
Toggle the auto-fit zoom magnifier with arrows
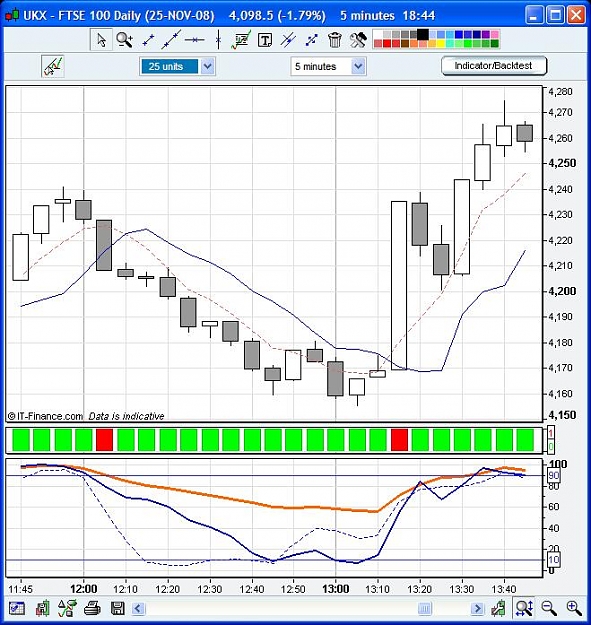point(524,608)
